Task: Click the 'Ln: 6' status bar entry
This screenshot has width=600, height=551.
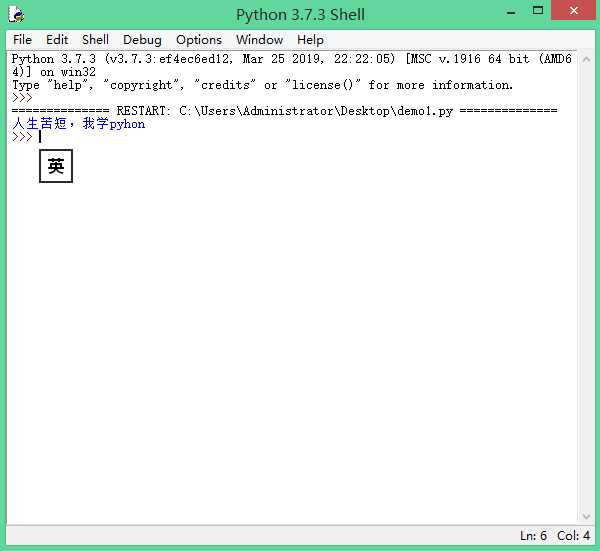Action: (x=533, y=536)
